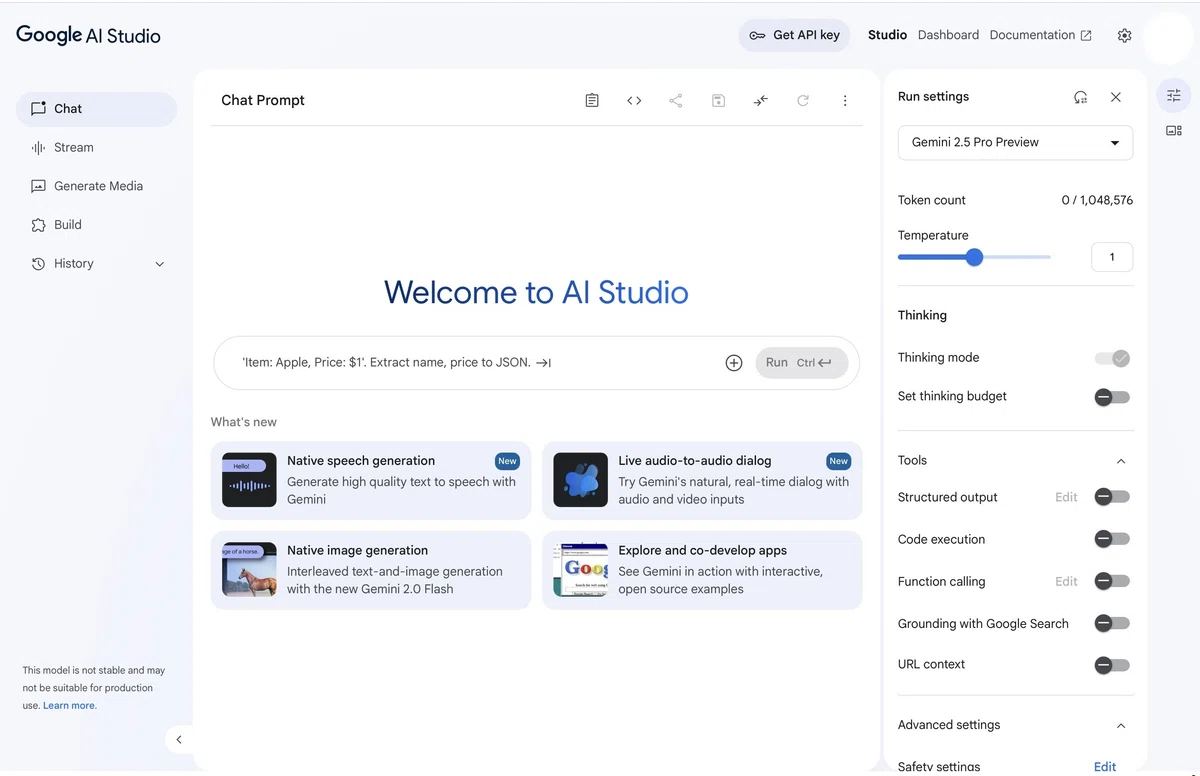
Task: Open the Native image generation card
Action: [x=371, y=570]
